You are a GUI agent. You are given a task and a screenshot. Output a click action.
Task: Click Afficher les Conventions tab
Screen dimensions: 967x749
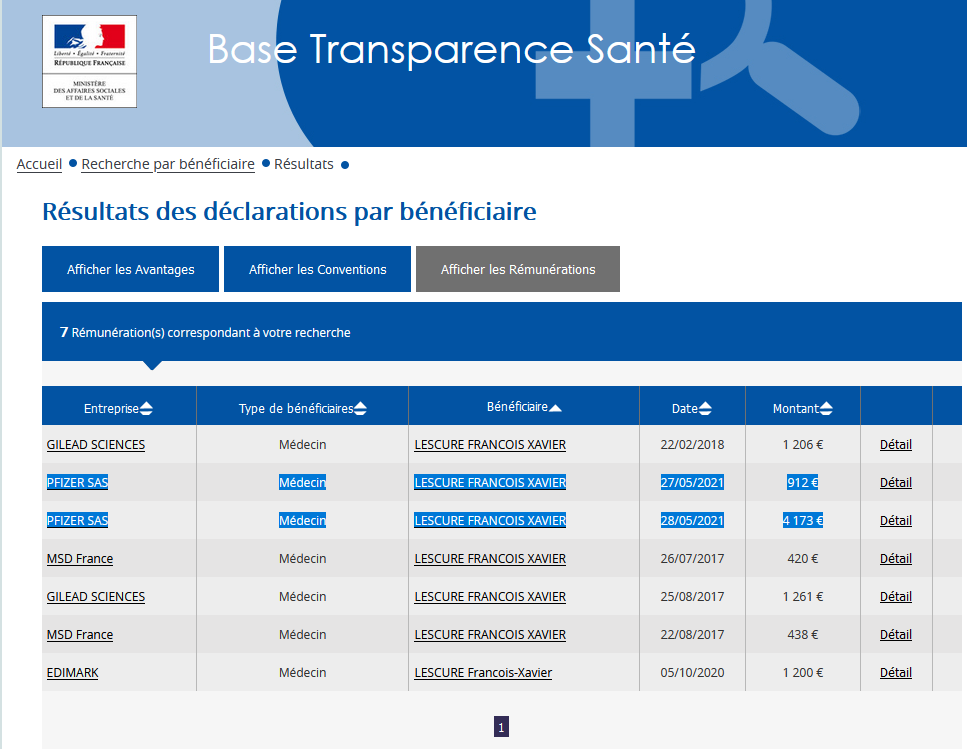(317, 269)
